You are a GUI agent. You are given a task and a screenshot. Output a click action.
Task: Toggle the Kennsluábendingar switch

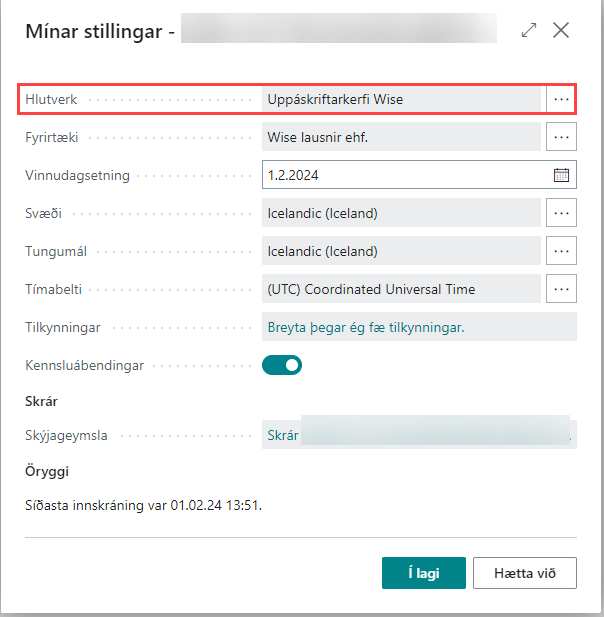(x=282, y=366)
